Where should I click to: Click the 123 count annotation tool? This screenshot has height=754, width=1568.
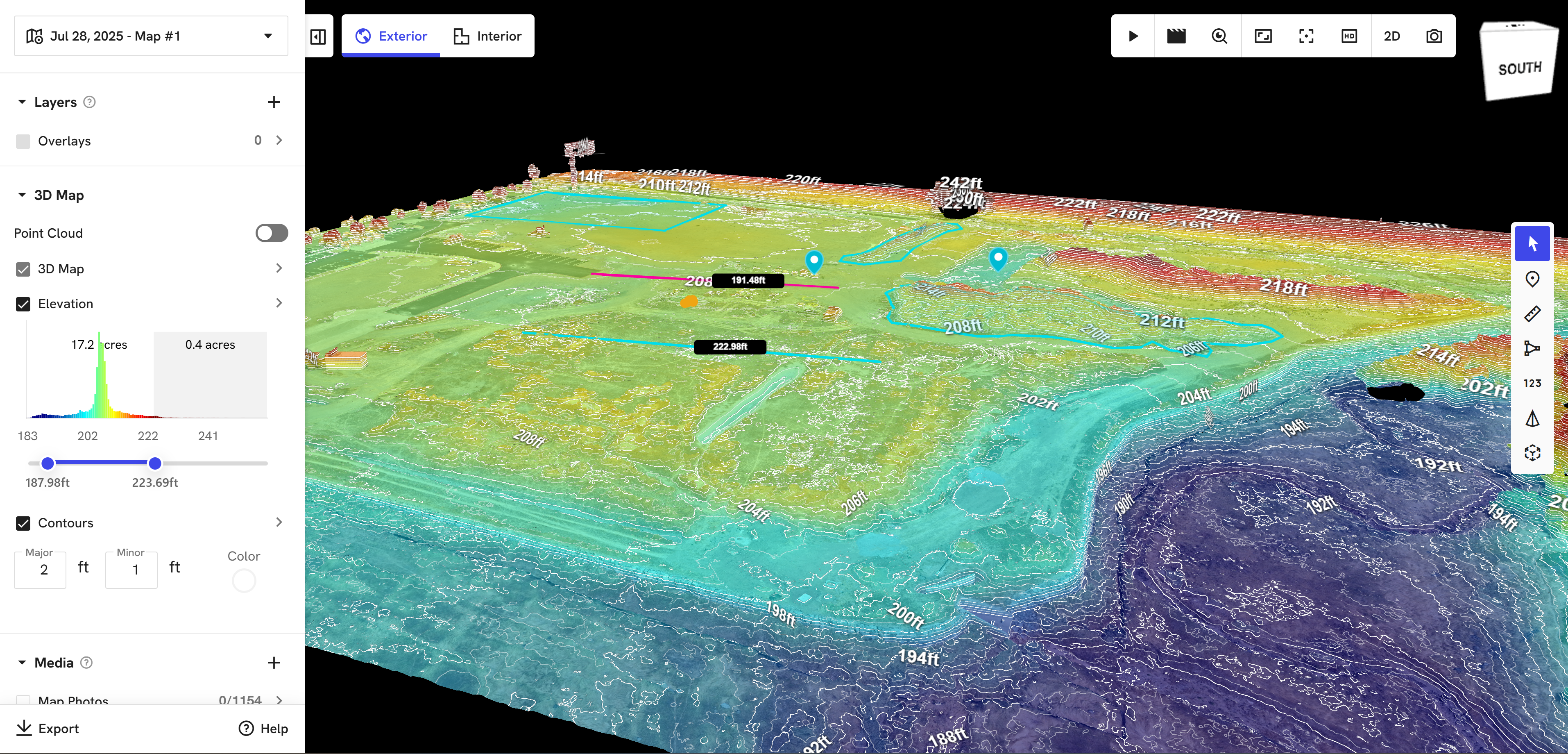[1532, 383]
